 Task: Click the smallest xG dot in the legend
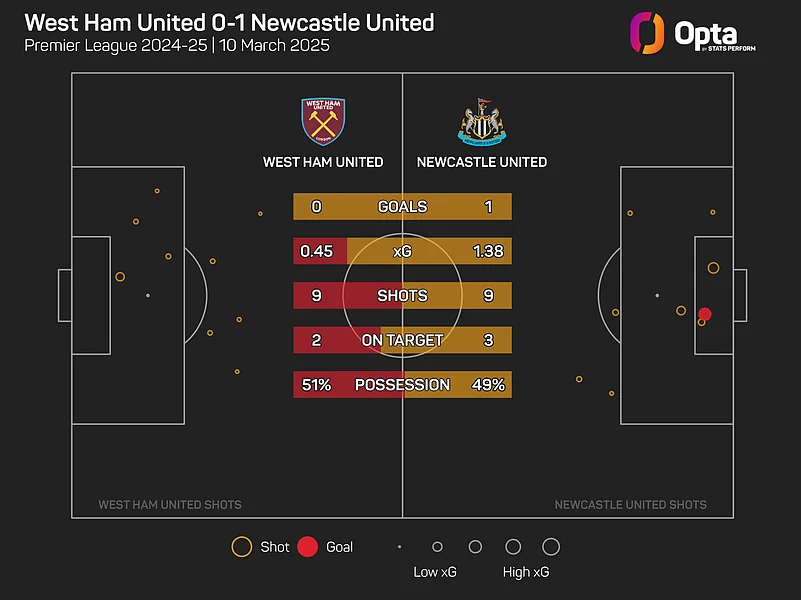click(399, 547)
